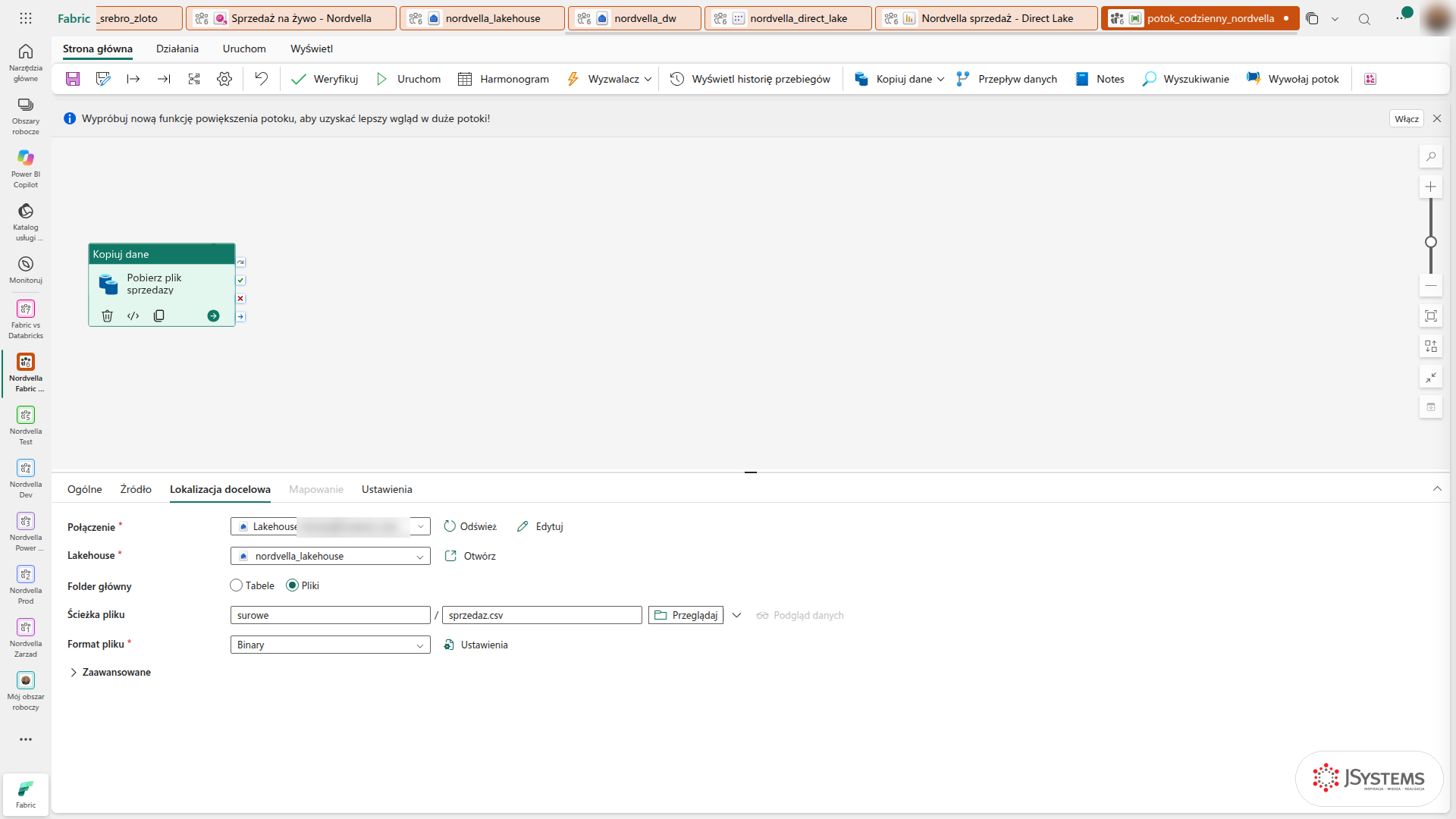Expand the Zaawansowane section
The width and height of the screenshot is (1456, 819).
pos(110,672)
